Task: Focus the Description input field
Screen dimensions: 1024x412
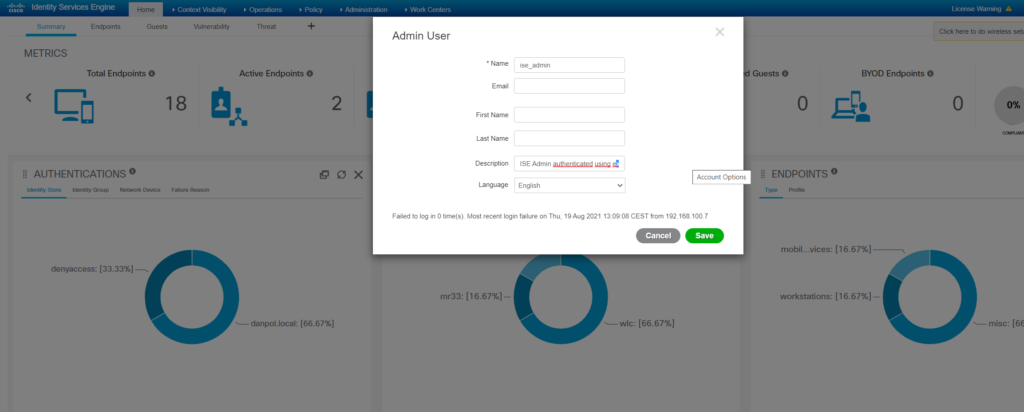Action: [569, 163]
